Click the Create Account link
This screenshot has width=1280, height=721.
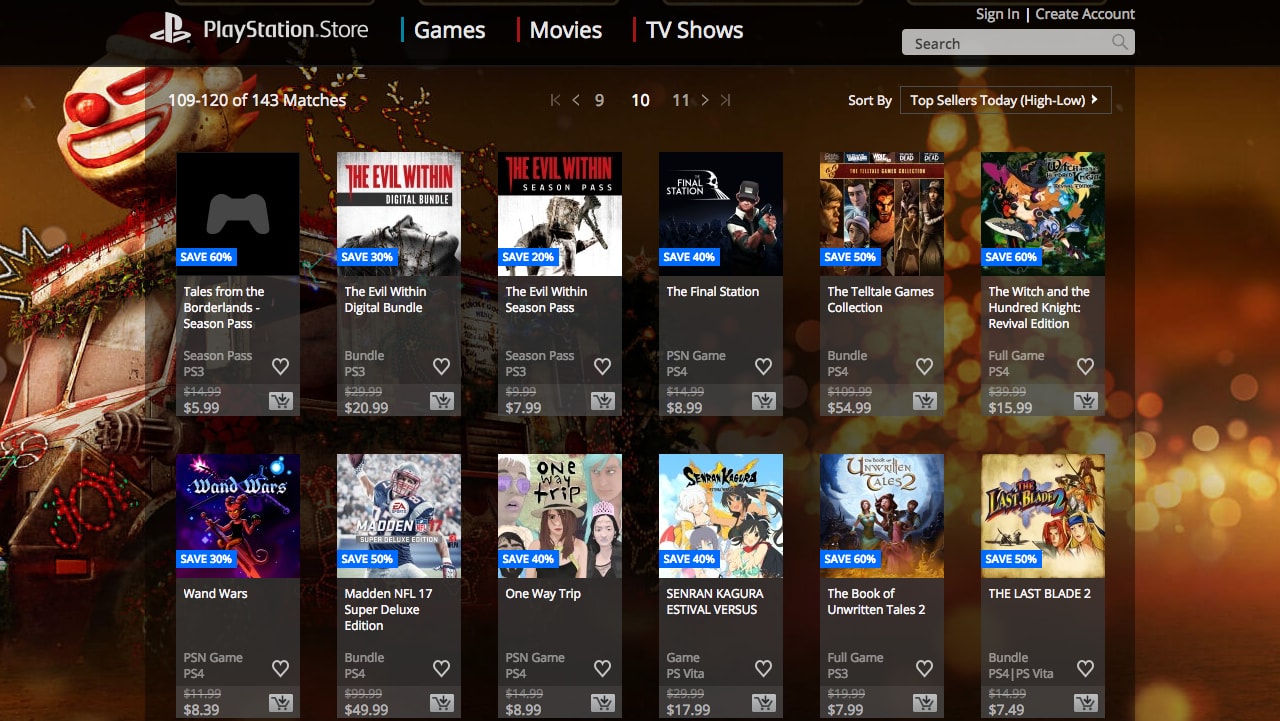1085,14
